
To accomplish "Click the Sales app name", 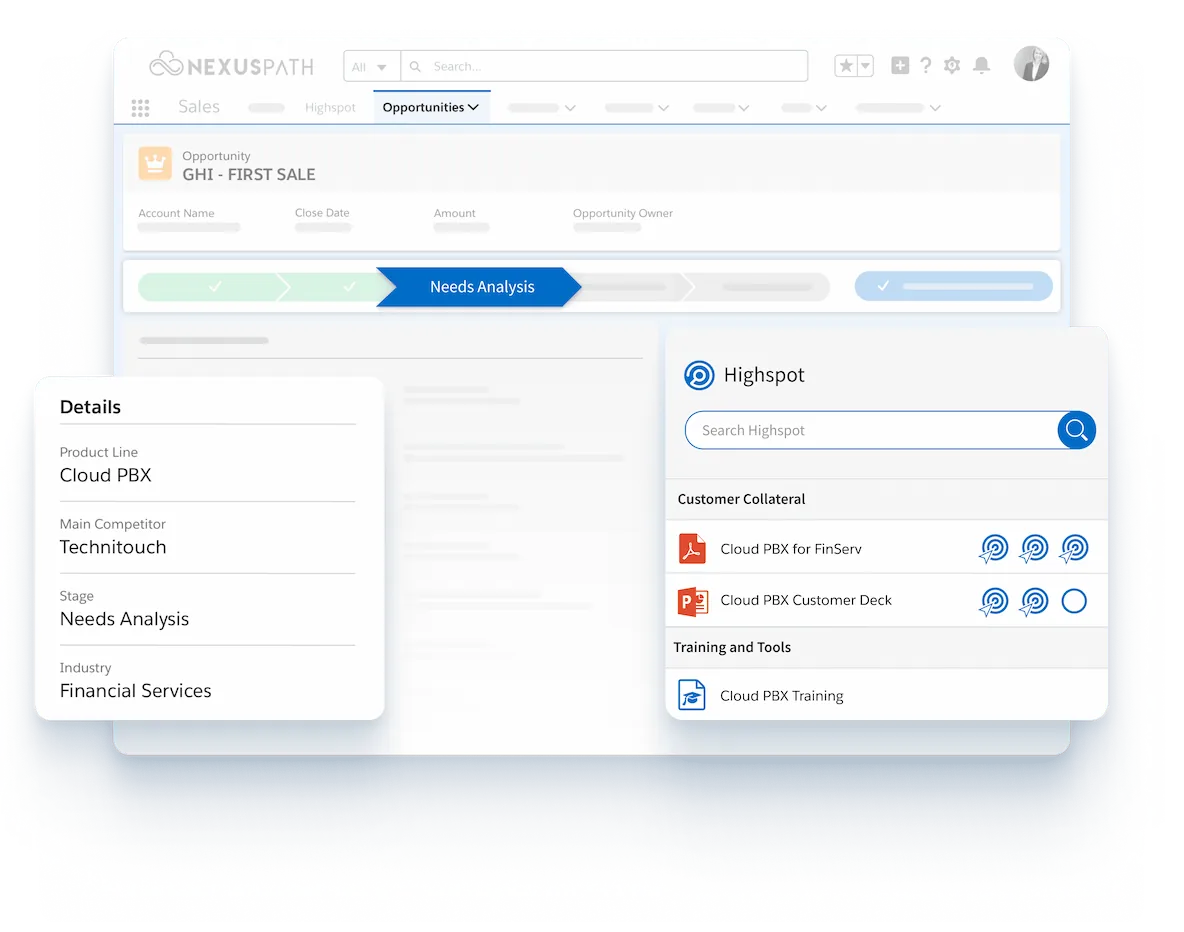I will pos(199,106).
